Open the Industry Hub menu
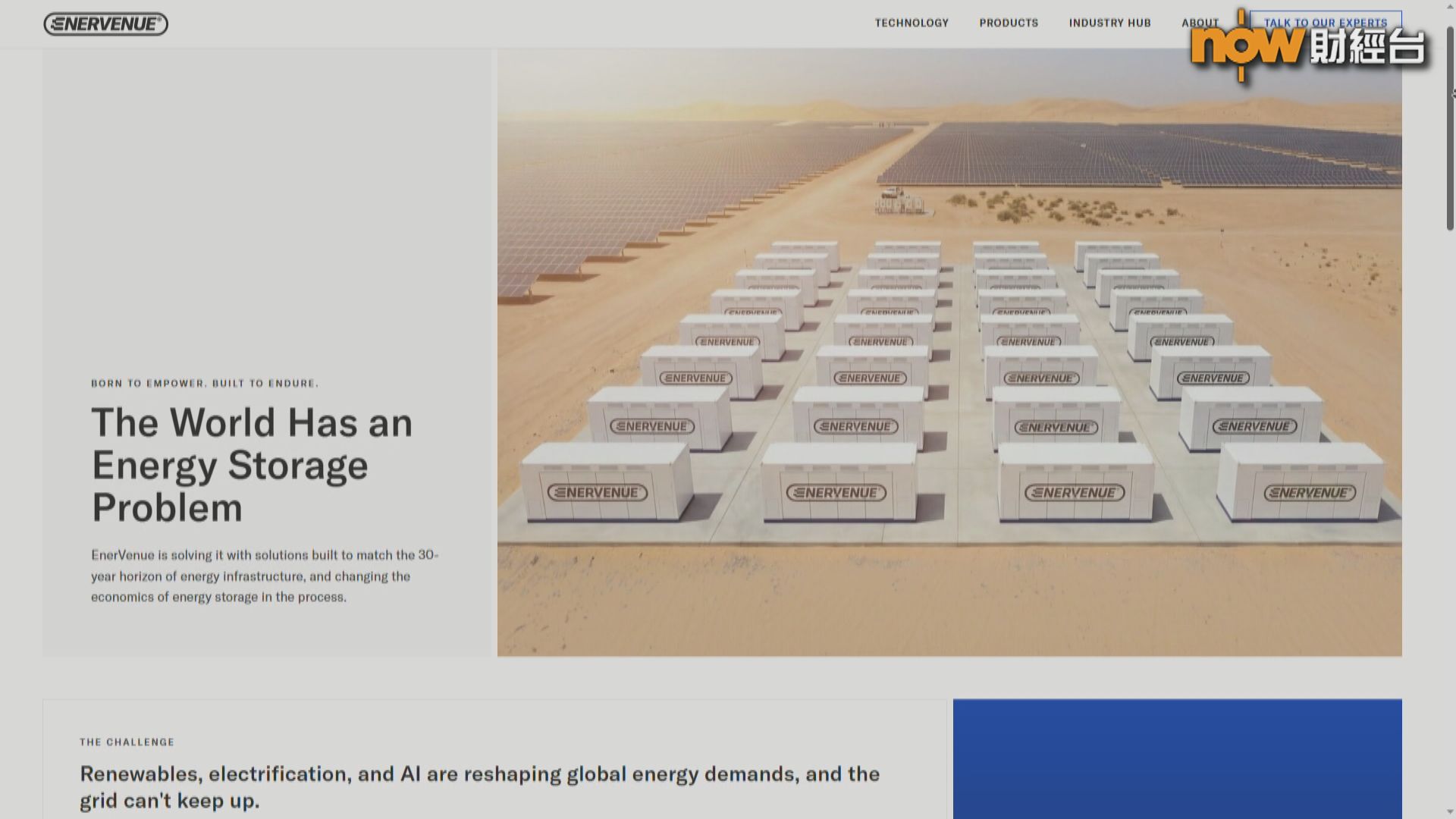 coord(1109,23)
